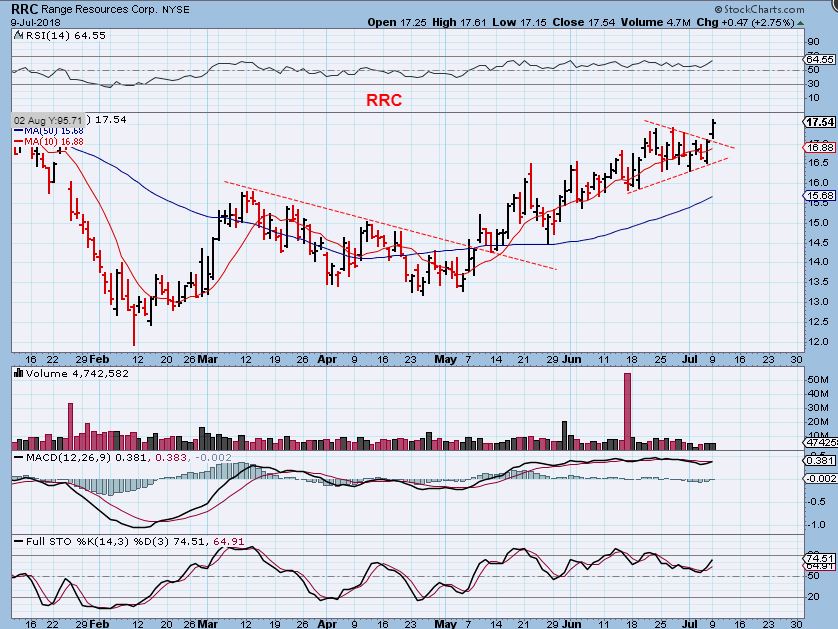Click the 15.68 moving average tag on right axis
Screen dimensions: 838x629
[819, 196]
